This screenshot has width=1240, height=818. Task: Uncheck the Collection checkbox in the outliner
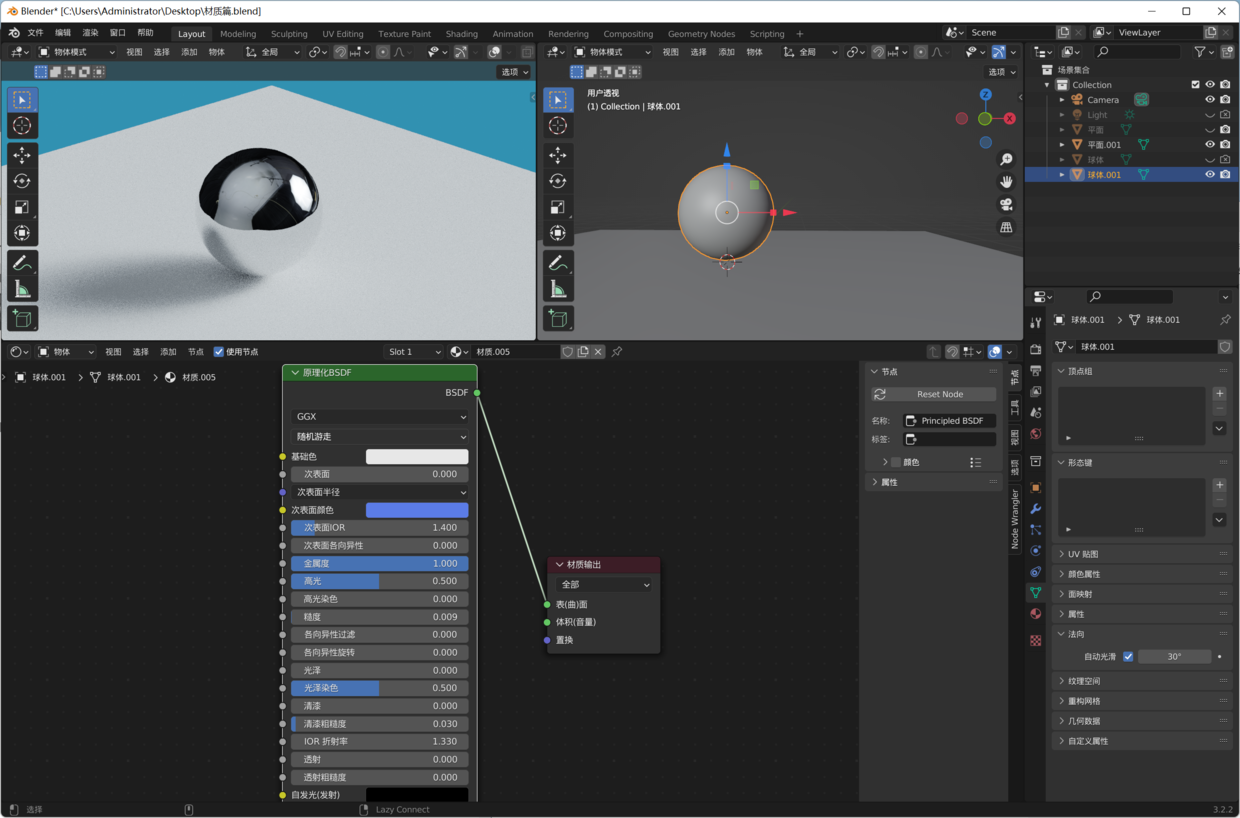[1195, 84]
